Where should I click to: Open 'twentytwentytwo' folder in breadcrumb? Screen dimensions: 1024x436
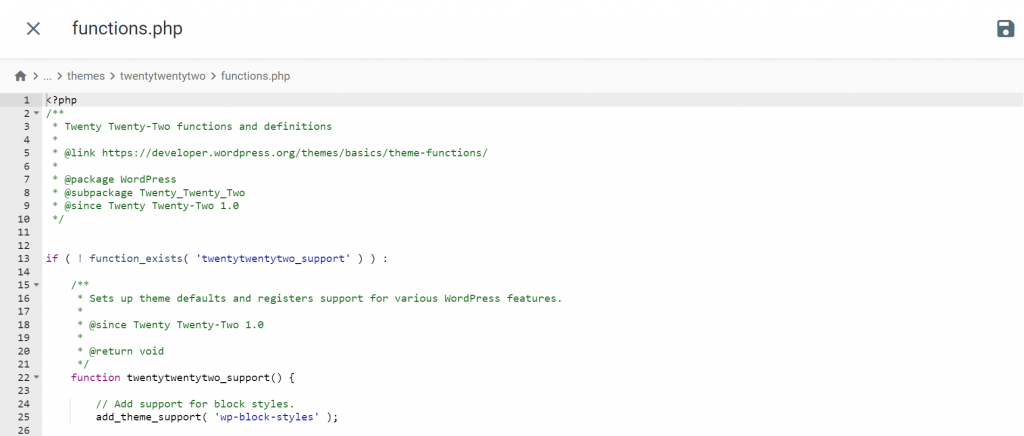[x=163, y=76]
